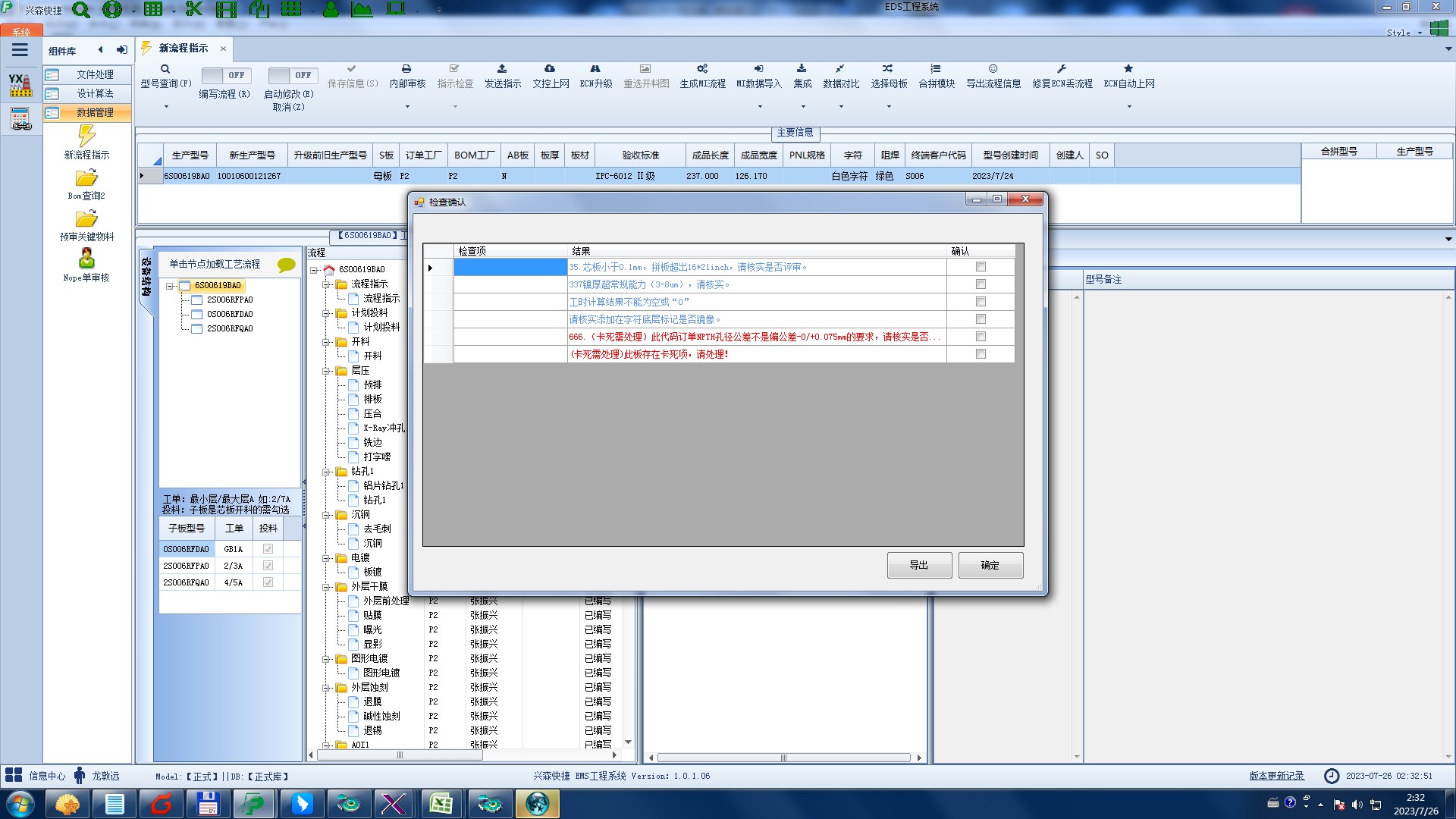Select 数据管理 in the component library list
This screenshot has height=819, width=1456.
pos(95,112)
